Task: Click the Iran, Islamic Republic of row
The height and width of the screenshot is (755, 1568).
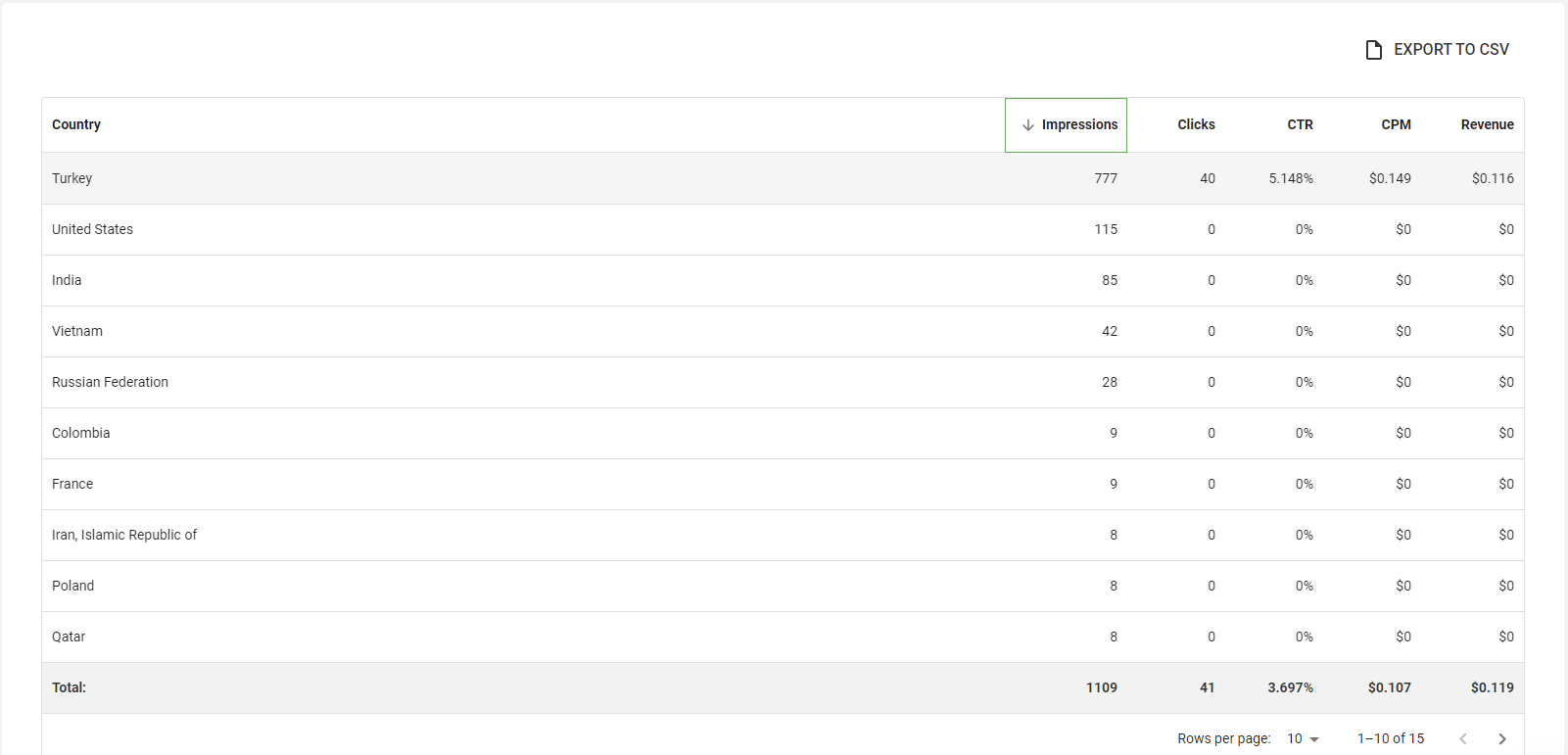Action: click(783, 535)
